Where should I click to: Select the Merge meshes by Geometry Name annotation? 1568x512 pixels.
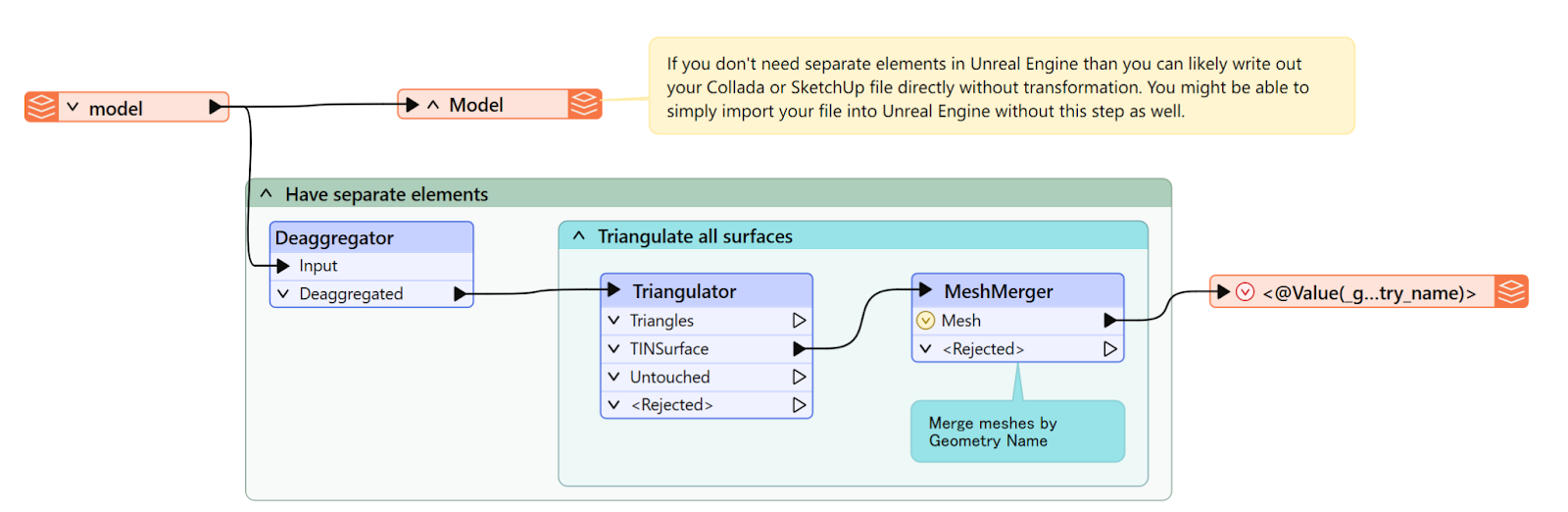(1017, 432)
